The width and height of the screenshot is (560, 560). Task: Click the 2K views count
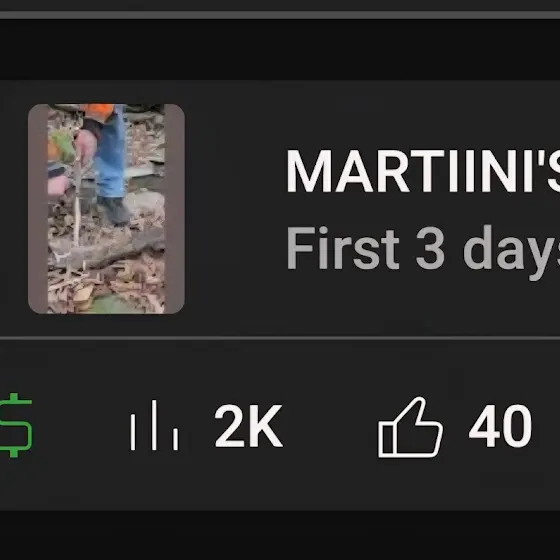pyautogui.click(x=249, y=426)
